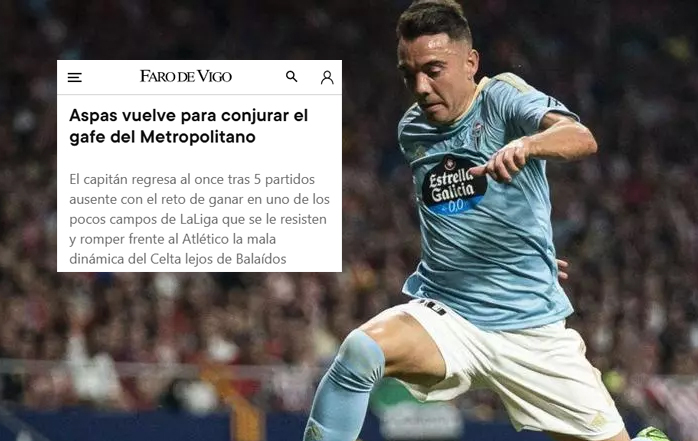Click the word Balaídos in the summary

[x=261, y=259]
